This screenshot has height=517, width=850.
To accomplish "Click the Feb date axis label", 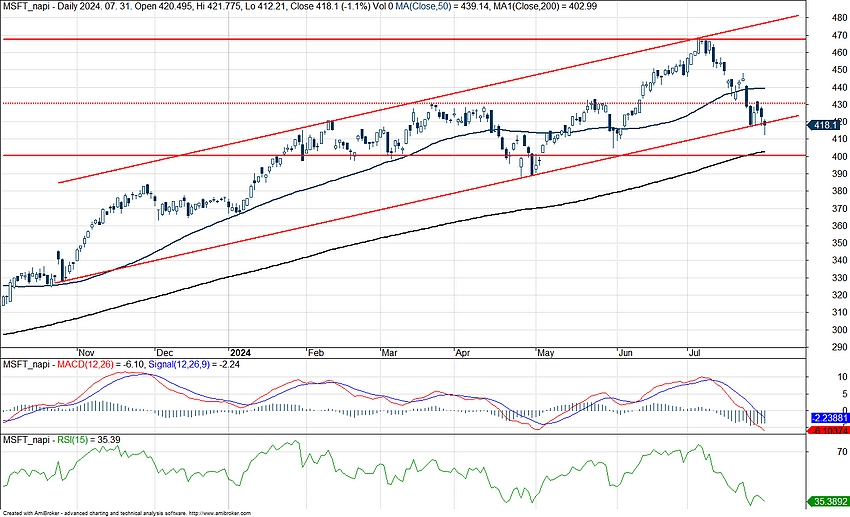I will (315, 353).
